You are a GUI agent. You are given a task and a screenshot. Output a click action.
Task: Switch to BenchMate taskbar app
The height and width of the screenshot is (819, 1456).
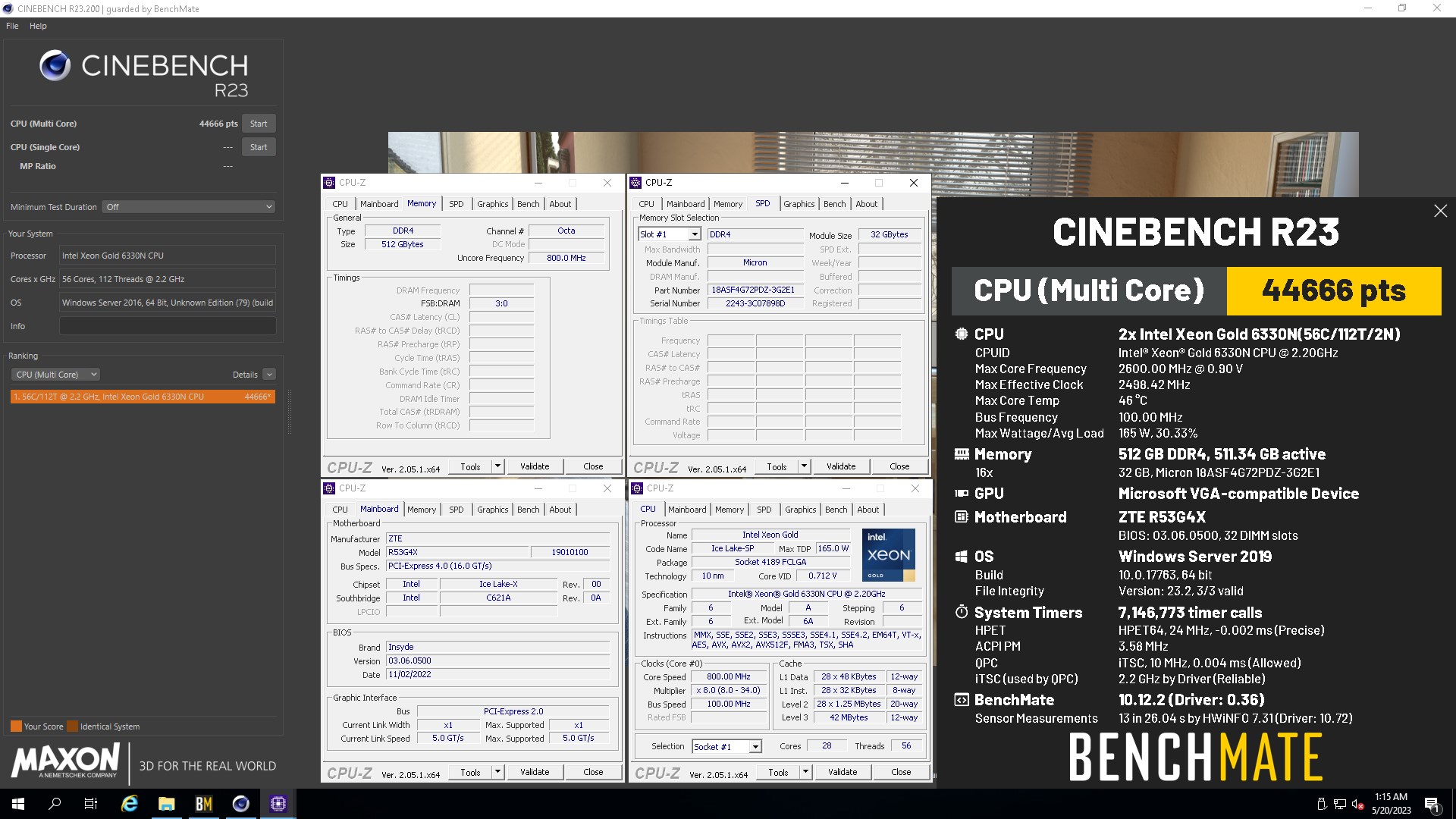point(203,804)
